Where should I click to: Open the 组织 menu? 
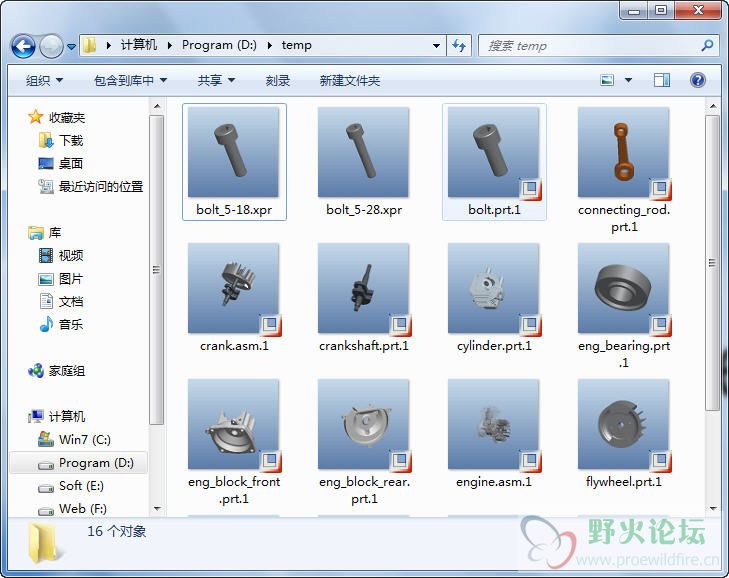44,80
